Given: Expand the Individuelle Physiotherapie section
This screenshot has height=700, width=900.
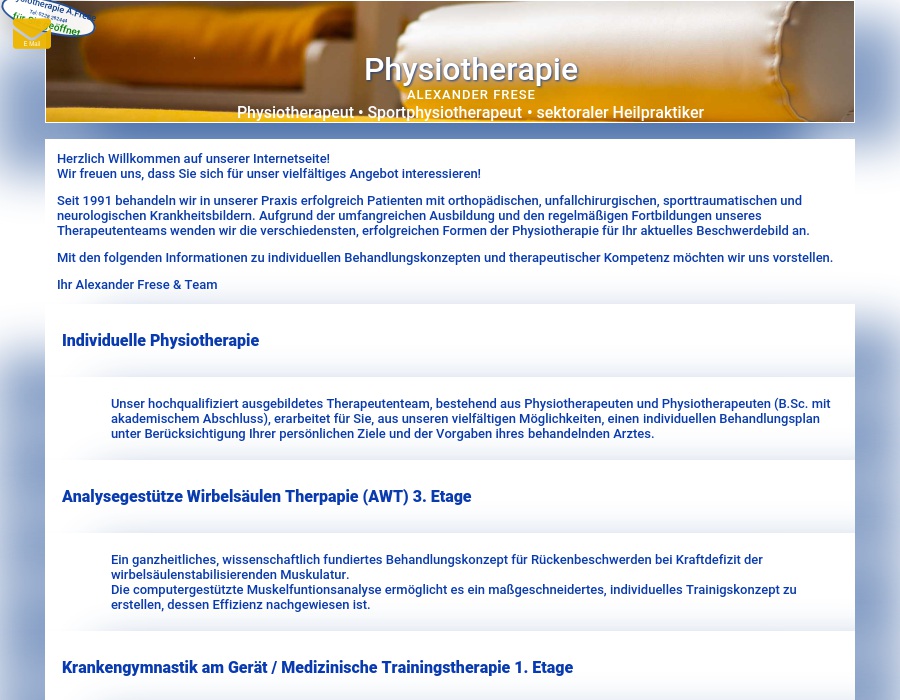Looking at the screenshot, I should point(160,340).
